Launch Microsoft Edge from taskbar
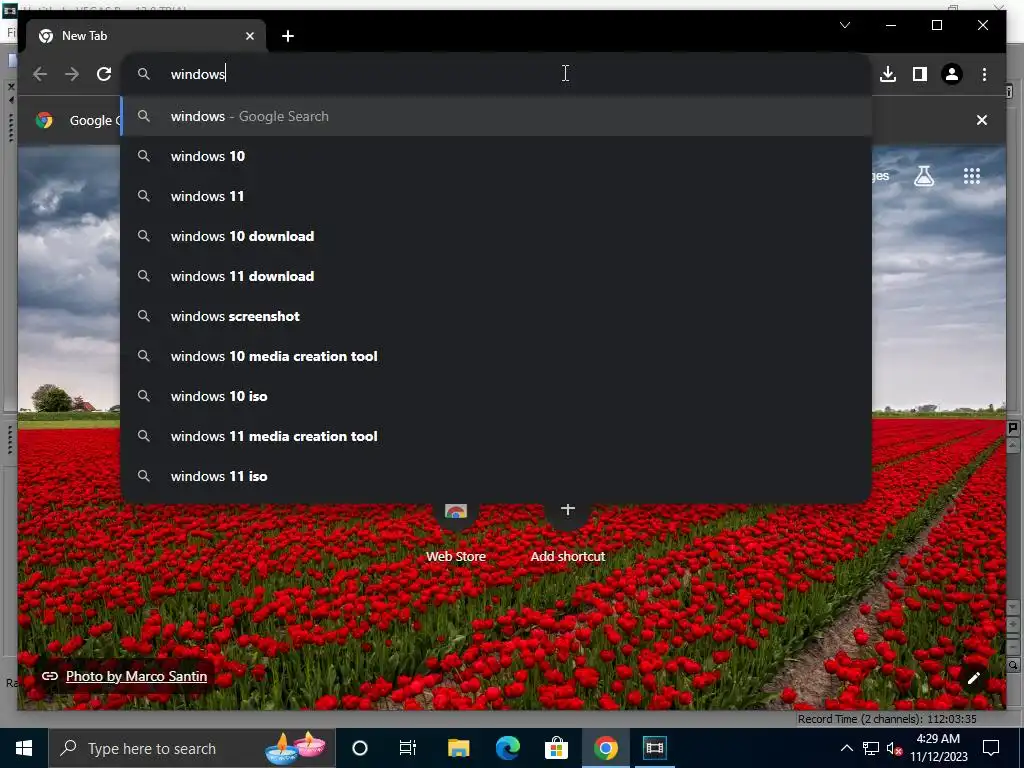Screen dimensions: 1024x768 507,748
